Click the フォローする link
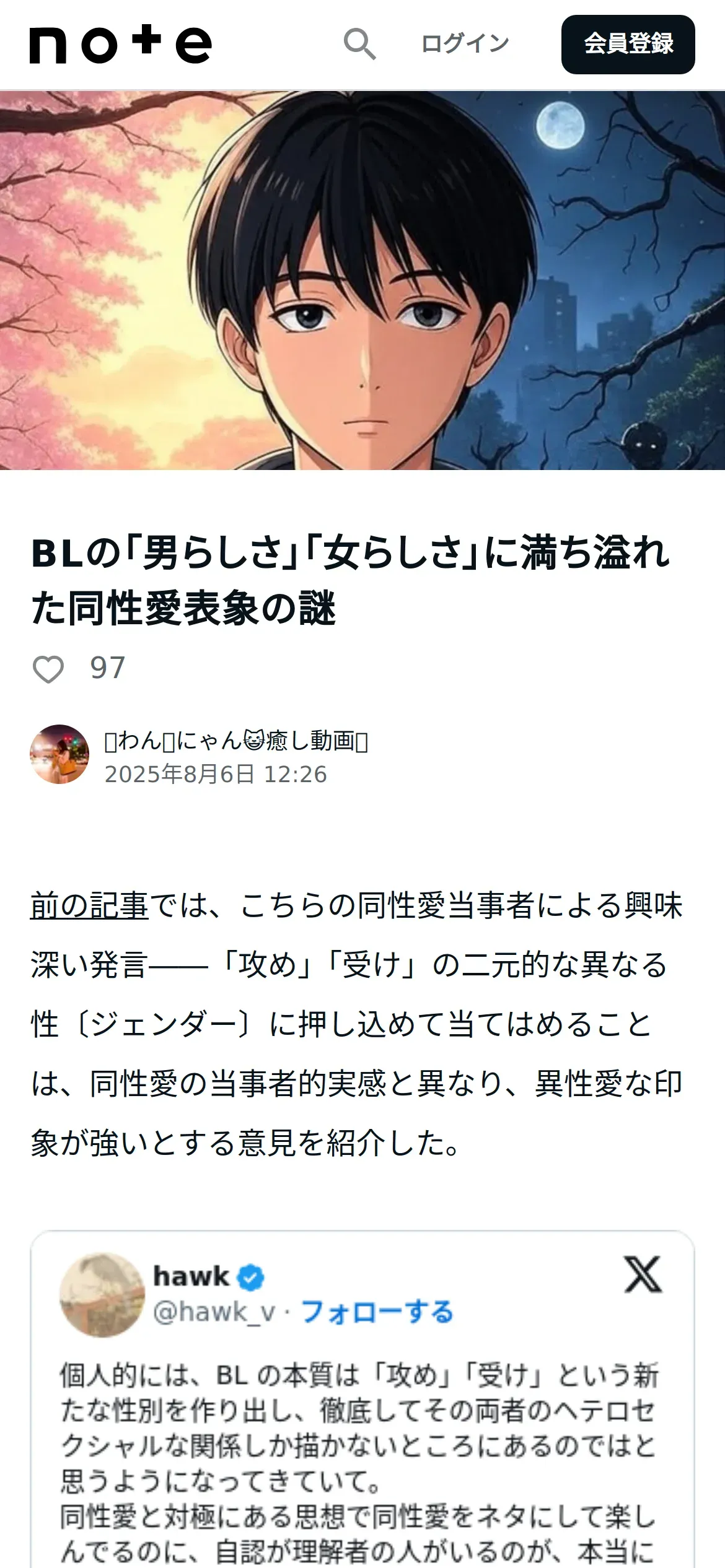Viewport: 725px width, 1568px height. pos(377,1312)
